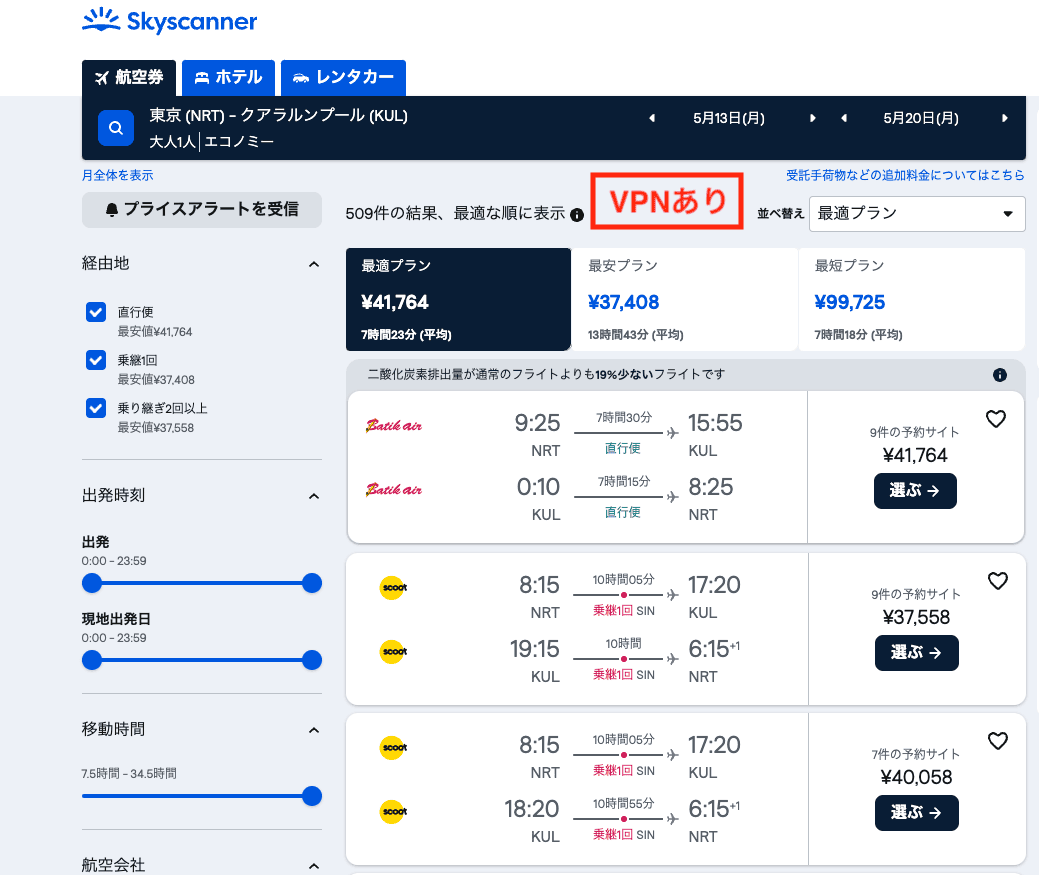
Task: Open the 並べ替え 最適プラン dropdown
Action: pyautogui.click(x=916, y=213)
